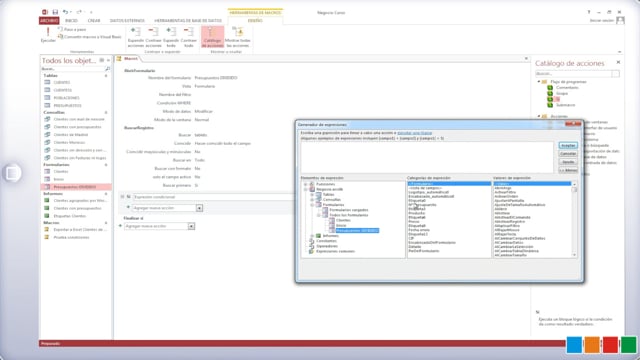The height and width of the screenshot is (360, 640).
Task: Select Expresiones comunes tree node
Action: (335, 251)
